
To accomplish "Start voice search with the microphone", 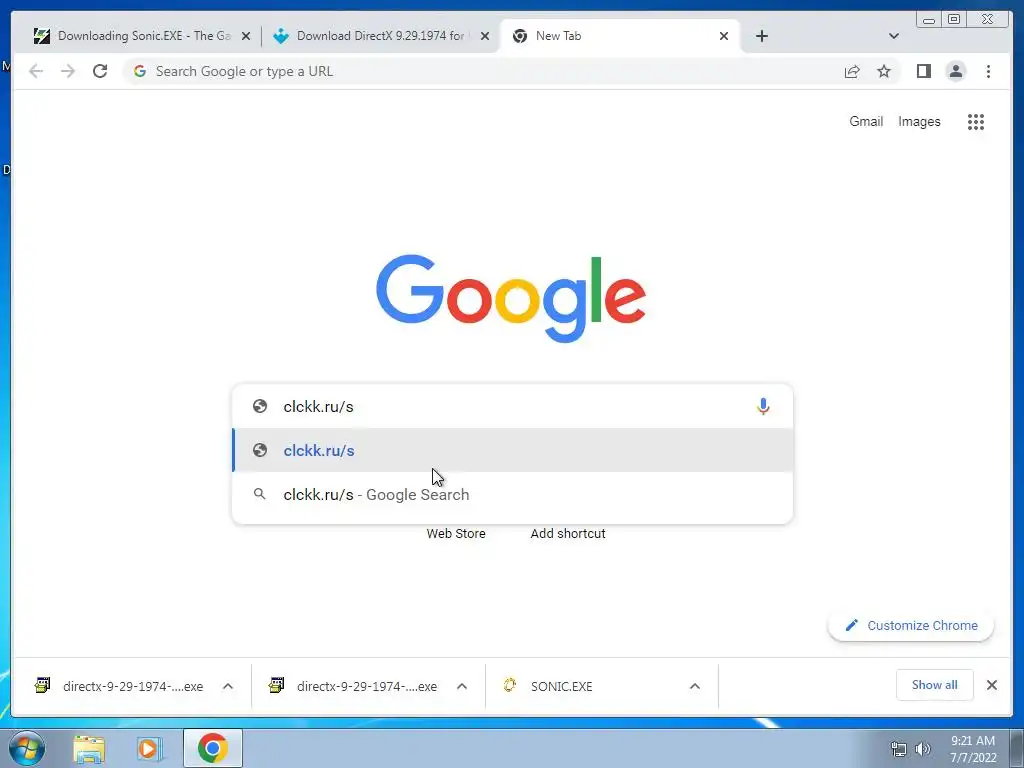I will tap(763, 406).
